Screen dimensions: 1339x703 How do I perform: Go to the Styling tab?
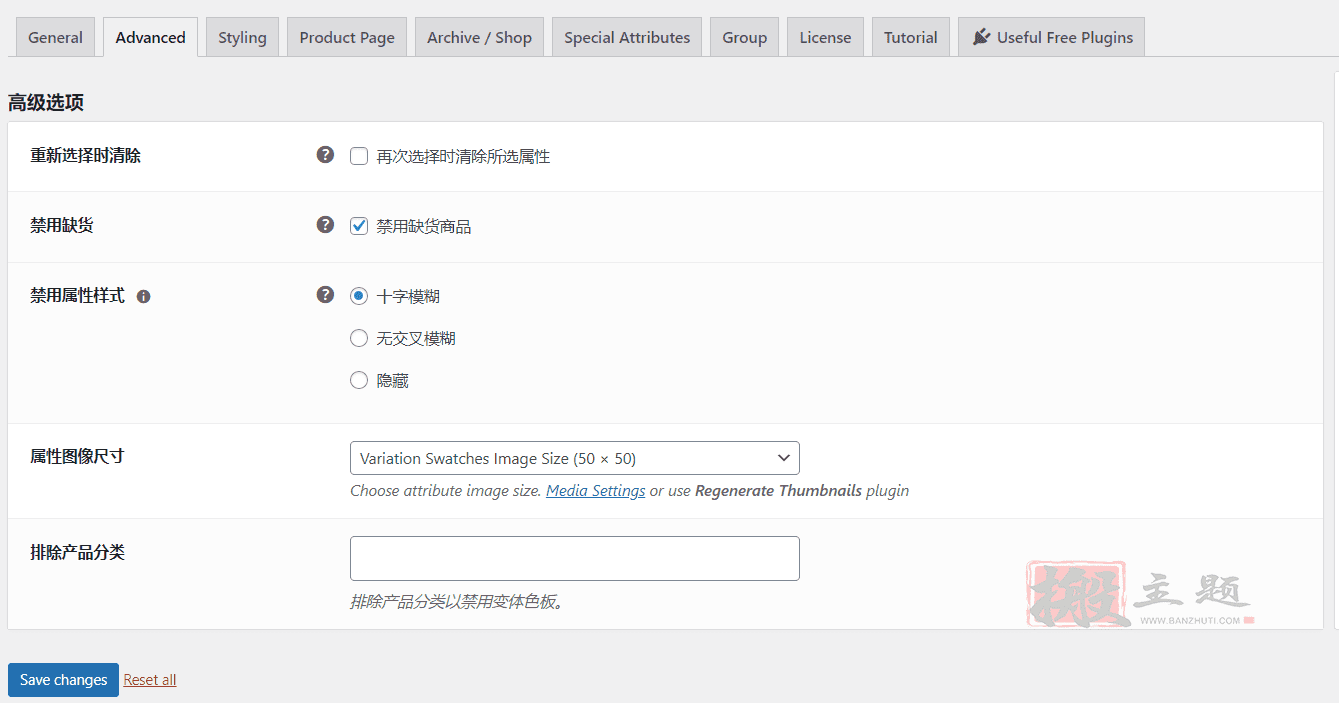[x=242, y=37]
